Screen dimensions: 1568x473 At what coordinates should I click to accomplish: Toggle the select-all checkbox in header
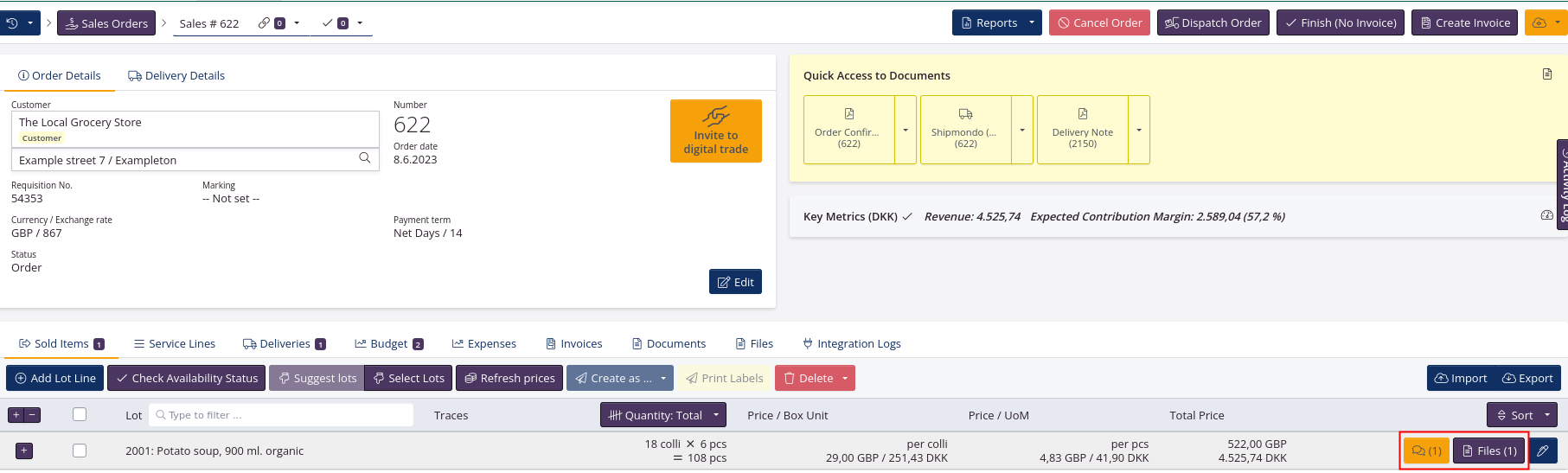coord(80,414)
